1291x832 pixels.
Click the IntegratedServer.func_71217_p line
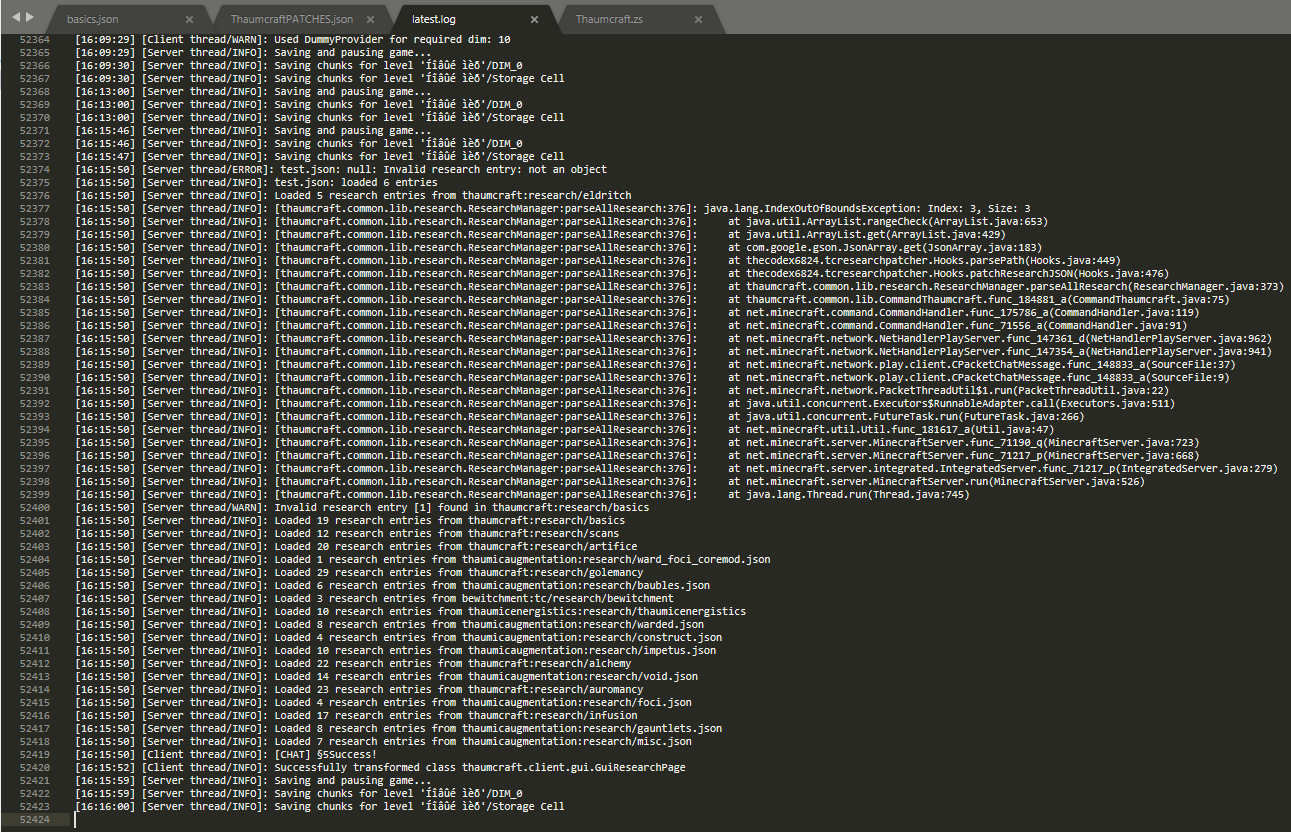676,468
